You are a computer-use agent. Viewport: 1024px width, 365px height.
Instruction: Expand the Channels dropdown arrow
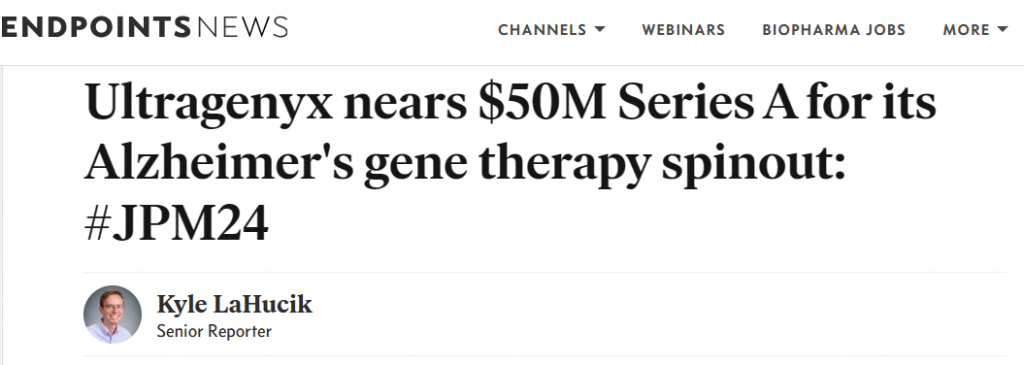600,29
